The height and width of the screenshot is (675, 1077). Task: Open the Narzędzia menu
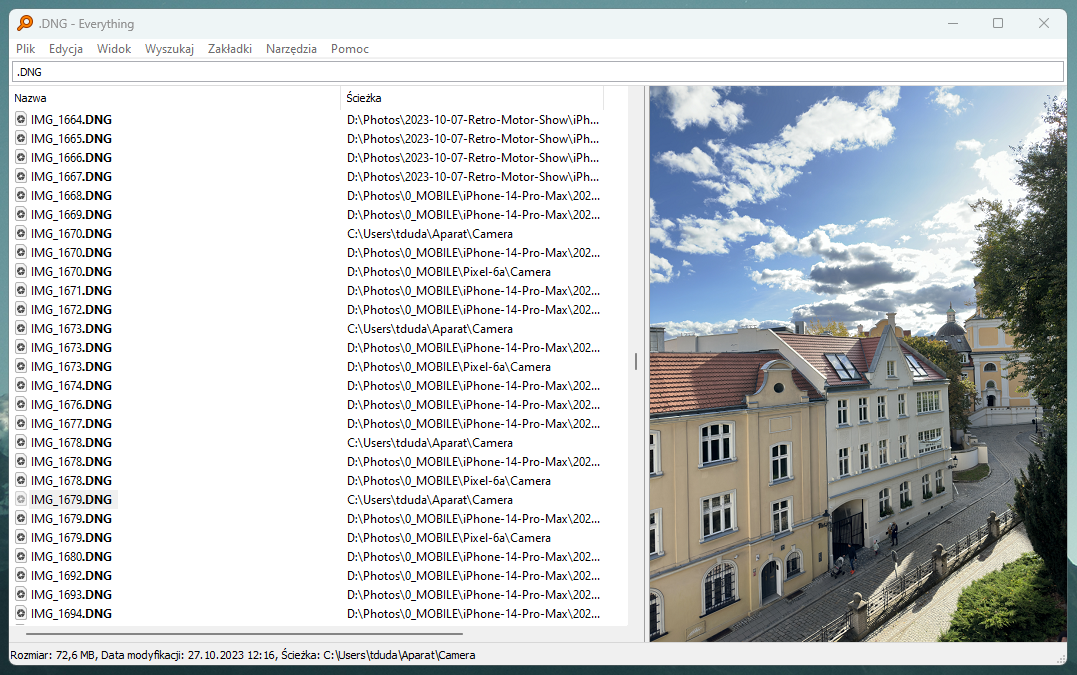click(x=291, y=48)
